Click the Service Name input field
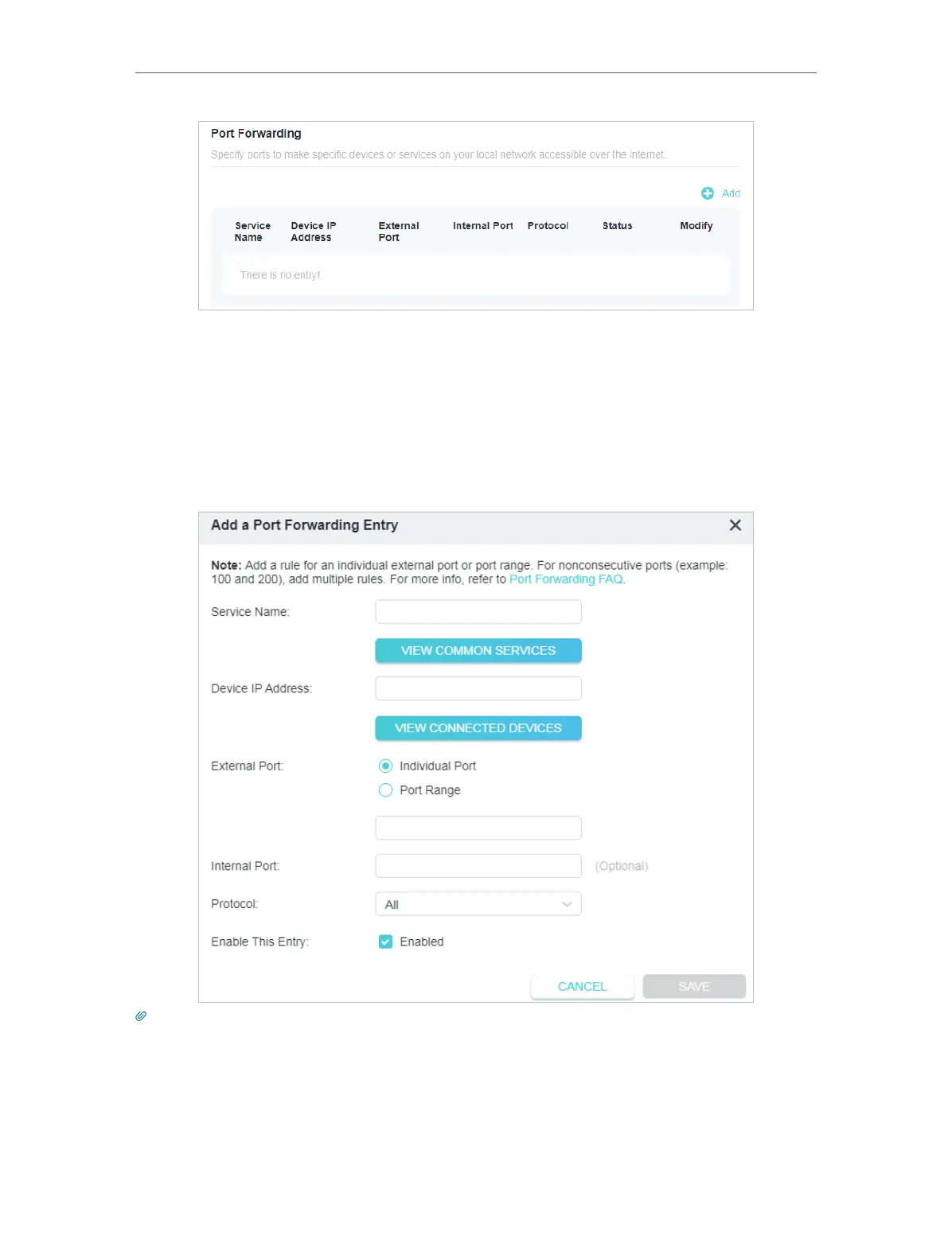This screenshot has width=952, height=1259. click(x=478, y=612)
